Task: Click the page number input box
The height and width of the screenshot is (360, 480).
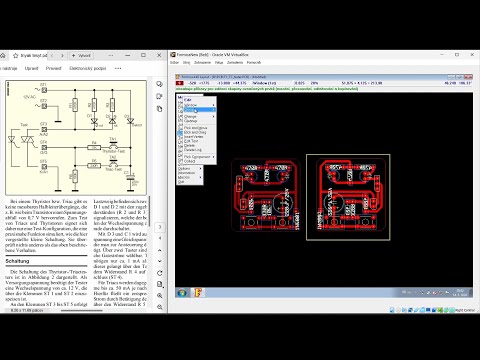Action: [x=160, y=227]
